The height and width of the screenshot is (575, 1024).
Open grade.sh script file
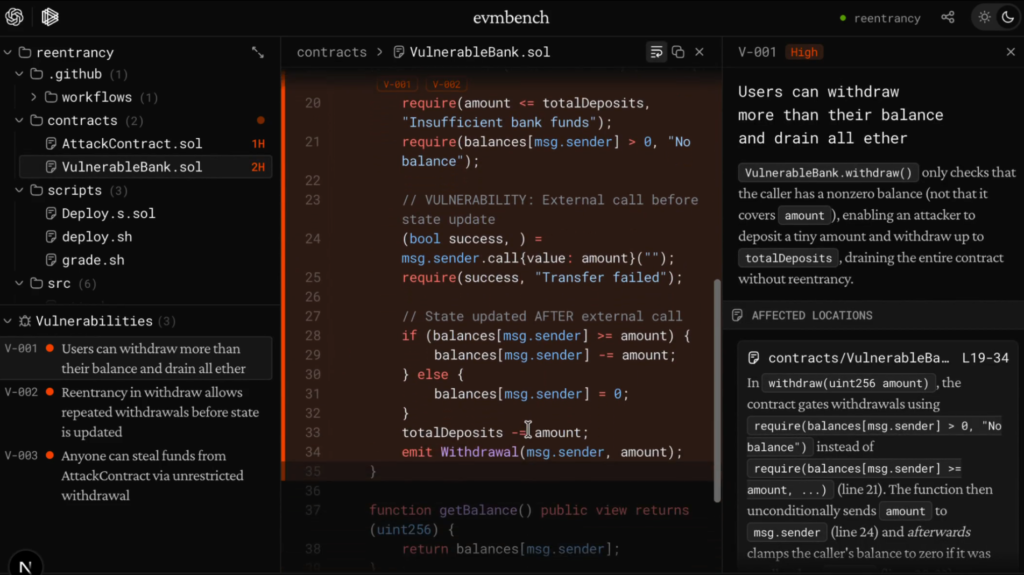coord(93,260)
